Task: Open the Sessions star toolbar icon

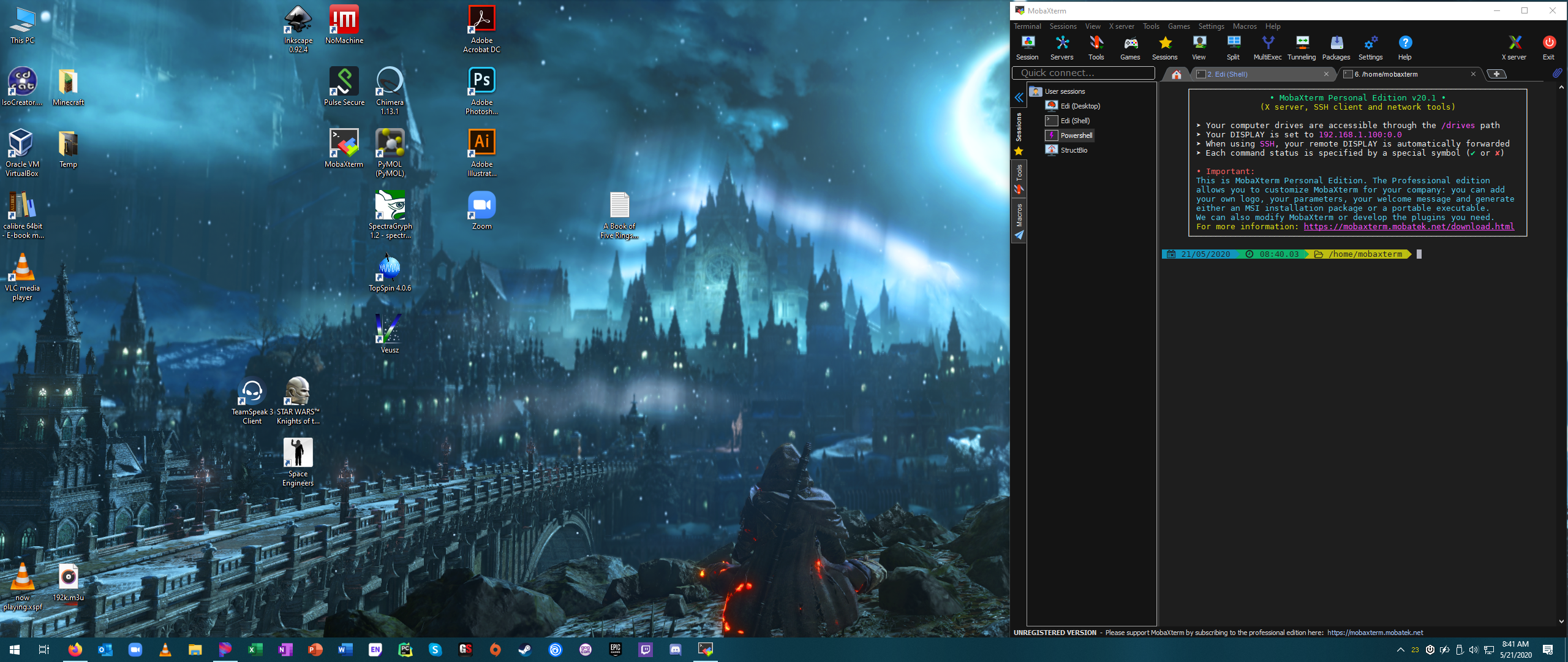Action: [x=1164, y=48]
